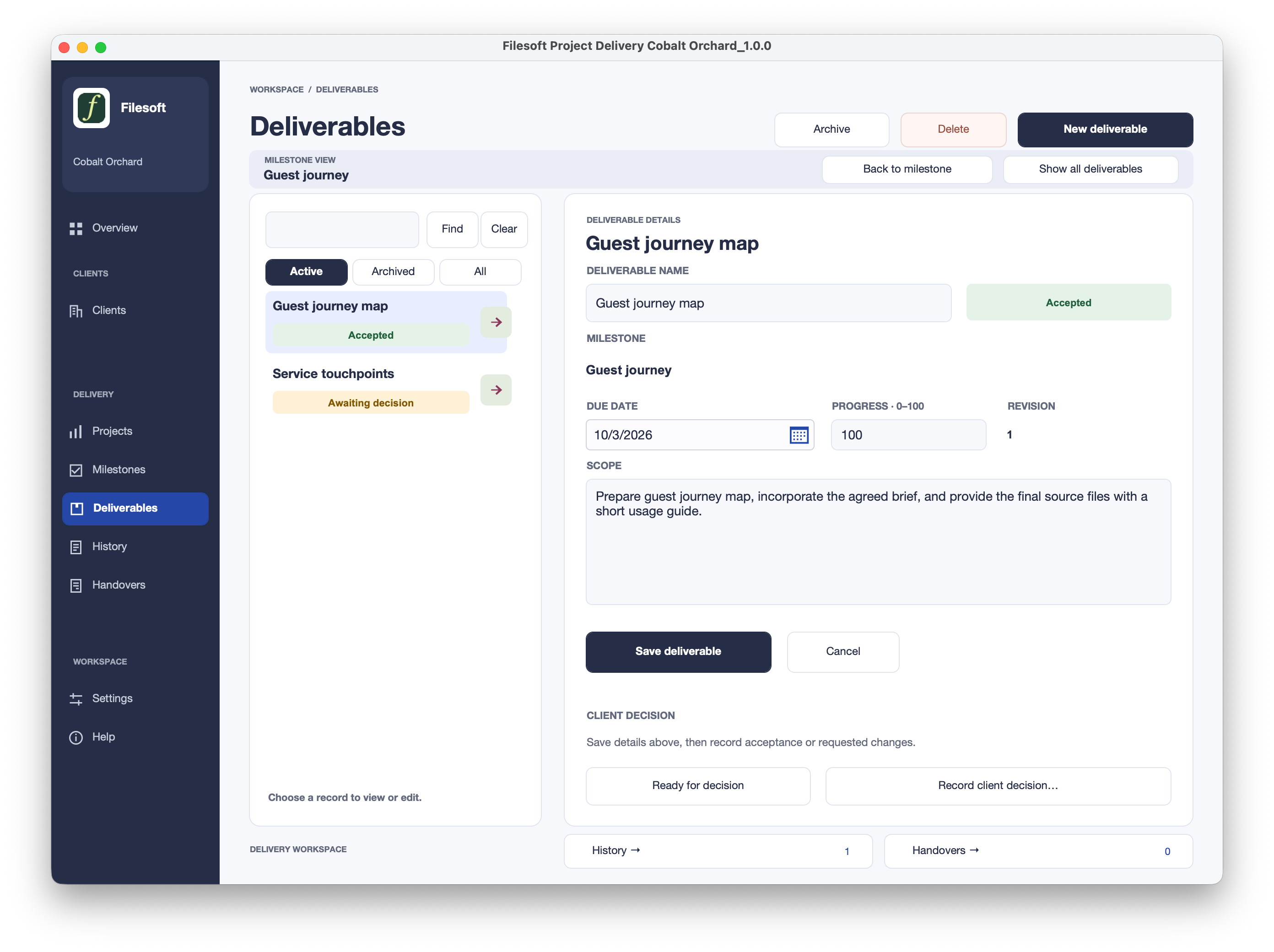Click Show all deliverables

coord(1090,169)
